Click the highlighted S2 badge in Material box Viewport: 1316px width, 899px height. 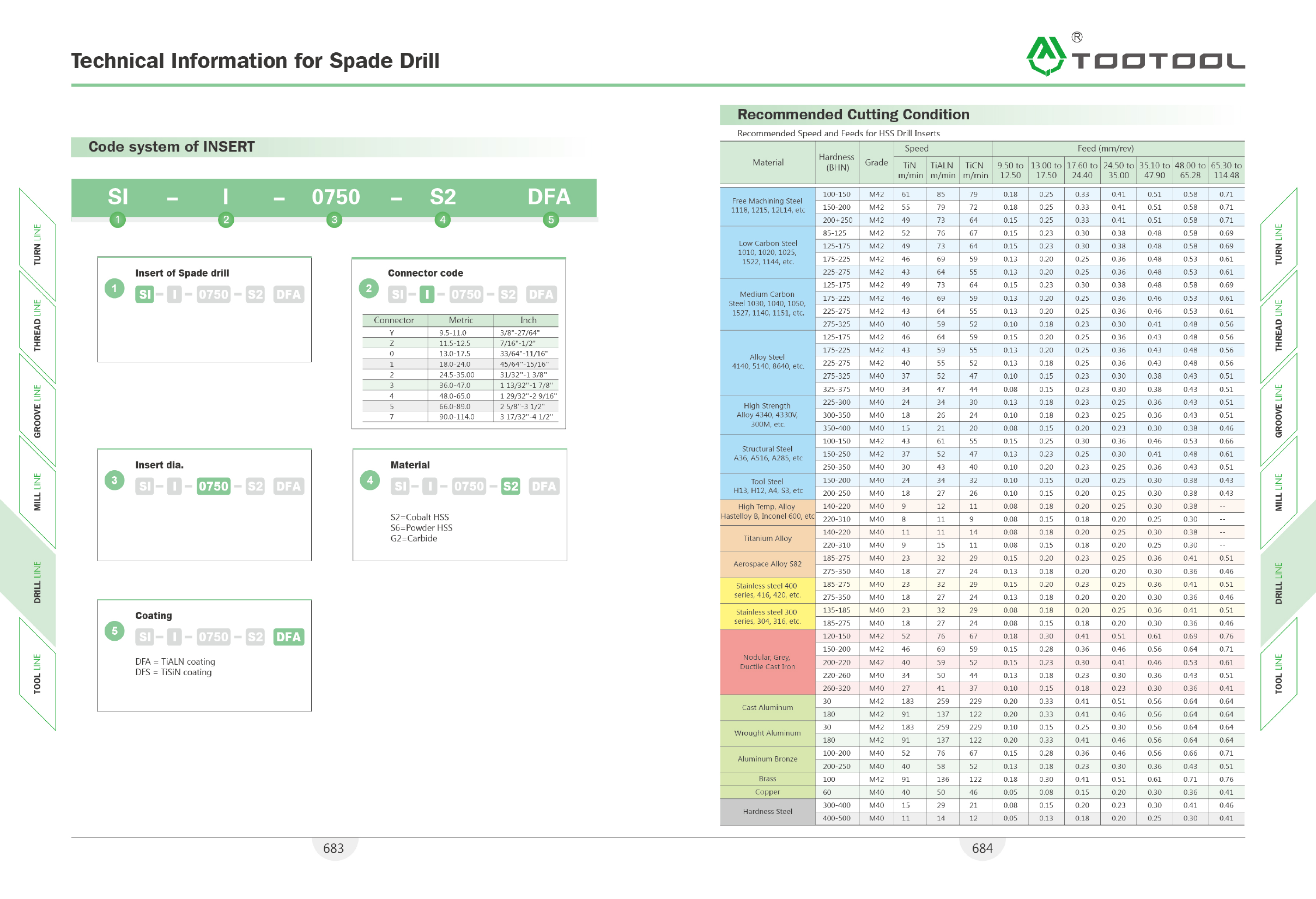[510, 487]
